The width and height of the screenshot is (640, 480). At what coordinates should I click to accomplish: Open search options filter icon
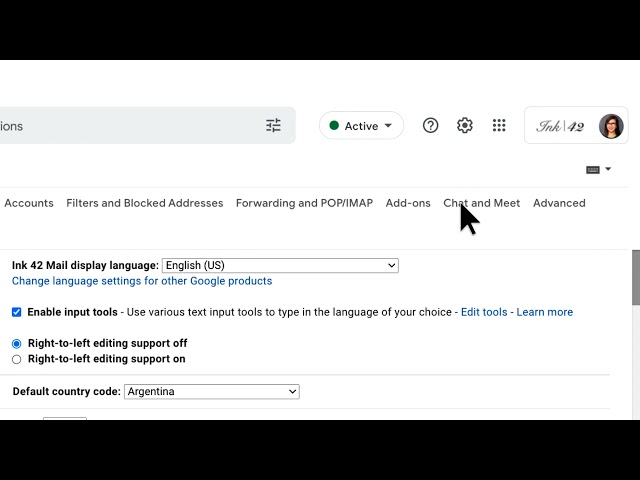point(273,126)
